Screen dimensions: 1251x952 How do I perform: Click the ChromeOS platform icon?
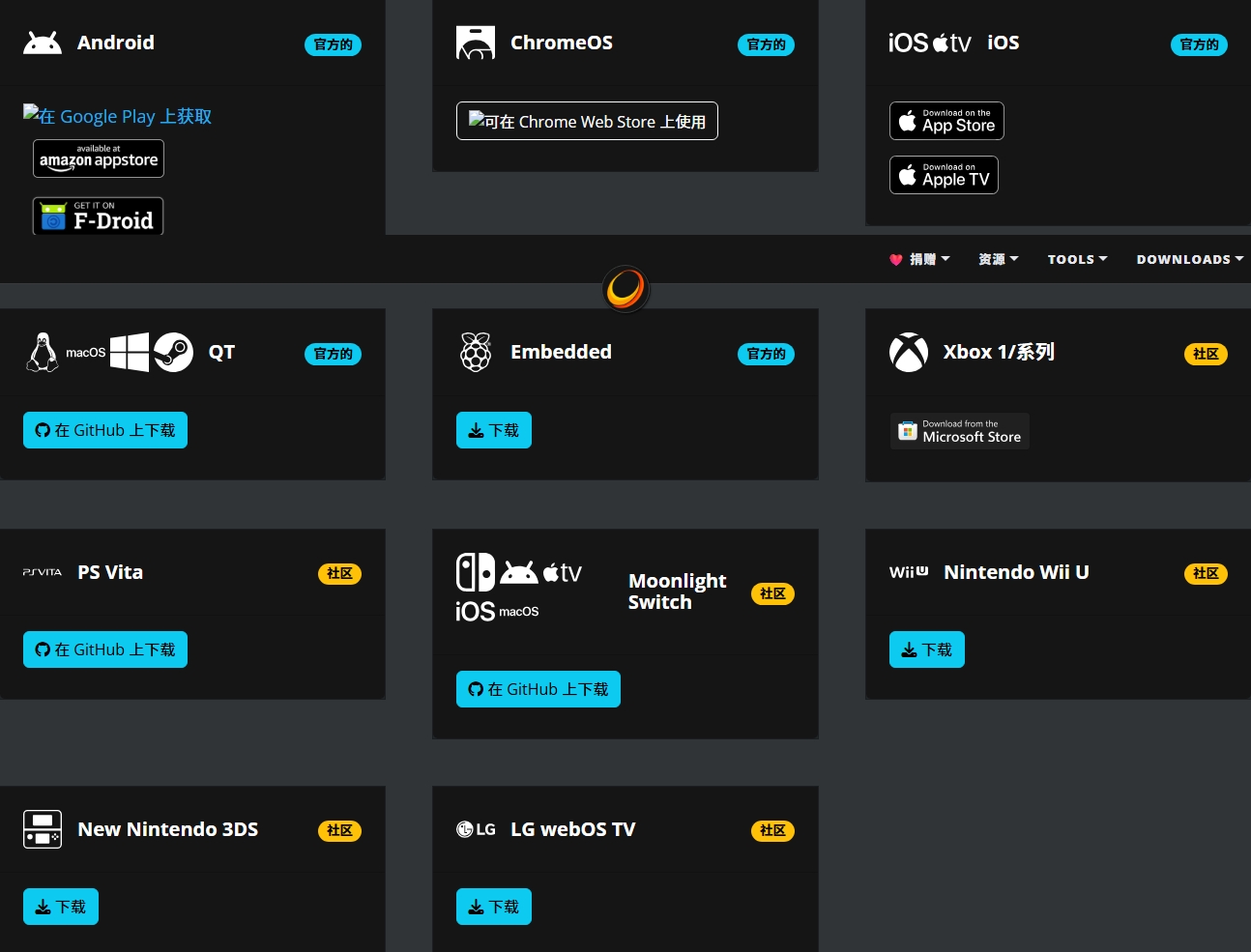pyautogui.click(x=475, y=43)
